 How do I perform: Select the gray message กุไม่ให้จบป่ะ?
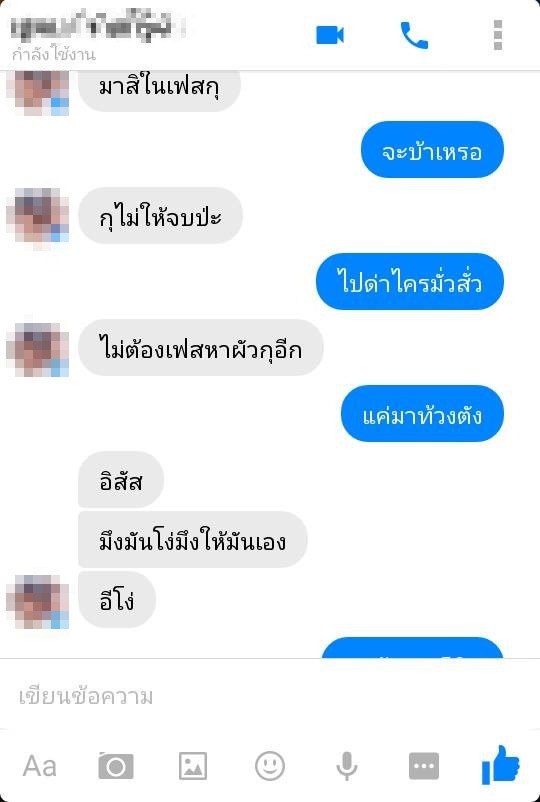[x=160, y=215]
